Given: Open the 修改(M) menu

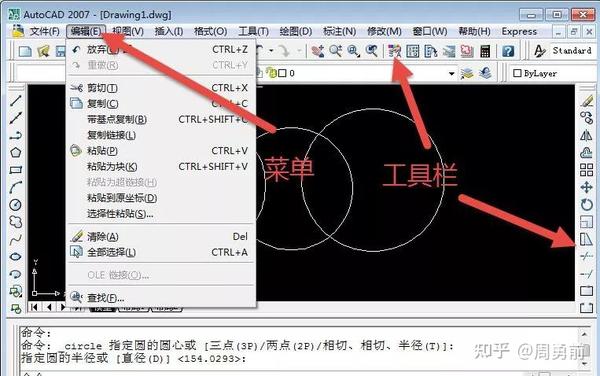Looking at the screenshot, I should point(384,31).
